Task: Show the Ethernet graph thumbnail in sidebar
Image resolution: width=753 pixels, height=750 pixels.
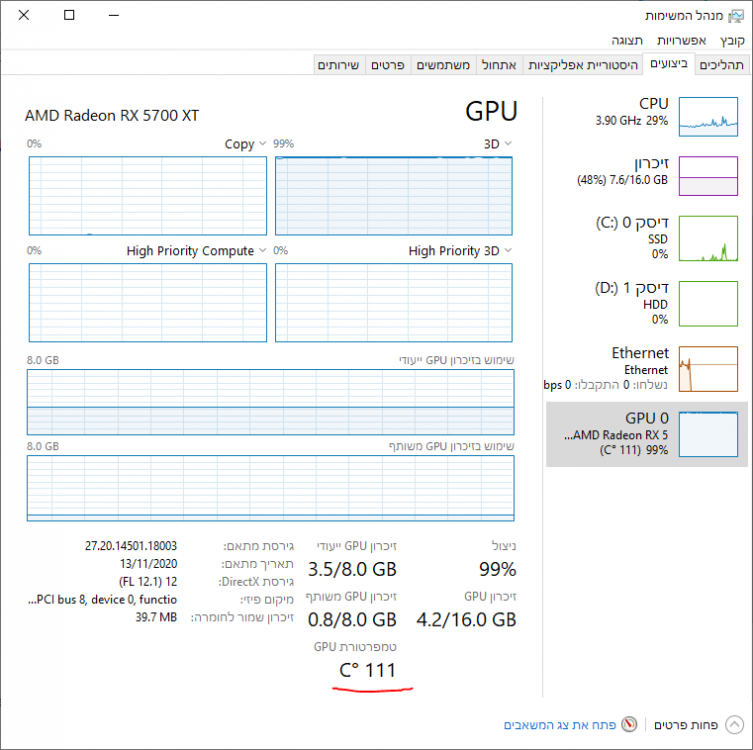Action: point(708,369)
